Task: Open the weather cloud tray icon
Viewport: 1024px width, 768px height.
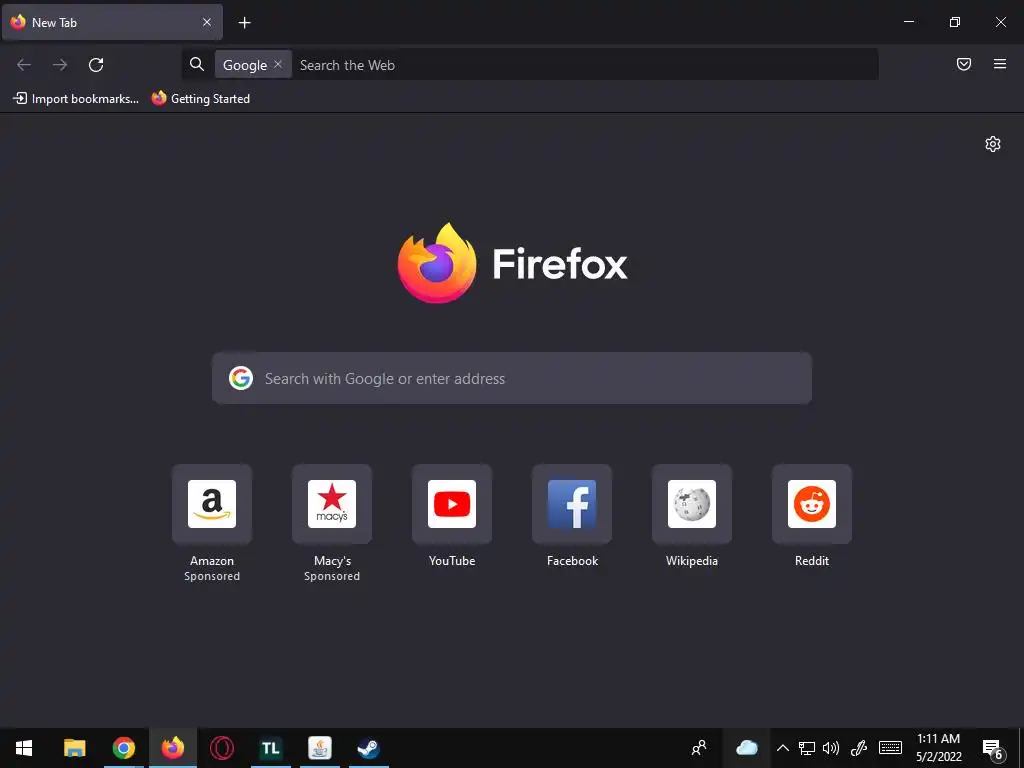Action: coord(746,748)
